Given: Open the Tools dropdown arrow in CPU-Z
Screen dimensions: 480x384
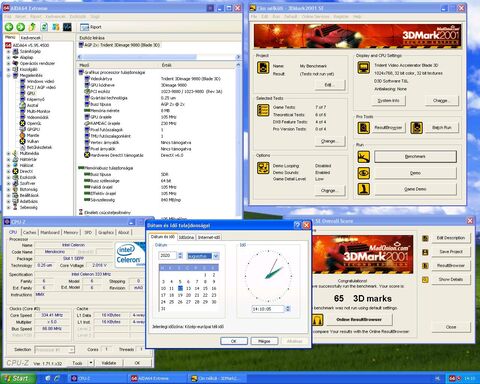Looking at the screenshot, I should click(91, 363).
